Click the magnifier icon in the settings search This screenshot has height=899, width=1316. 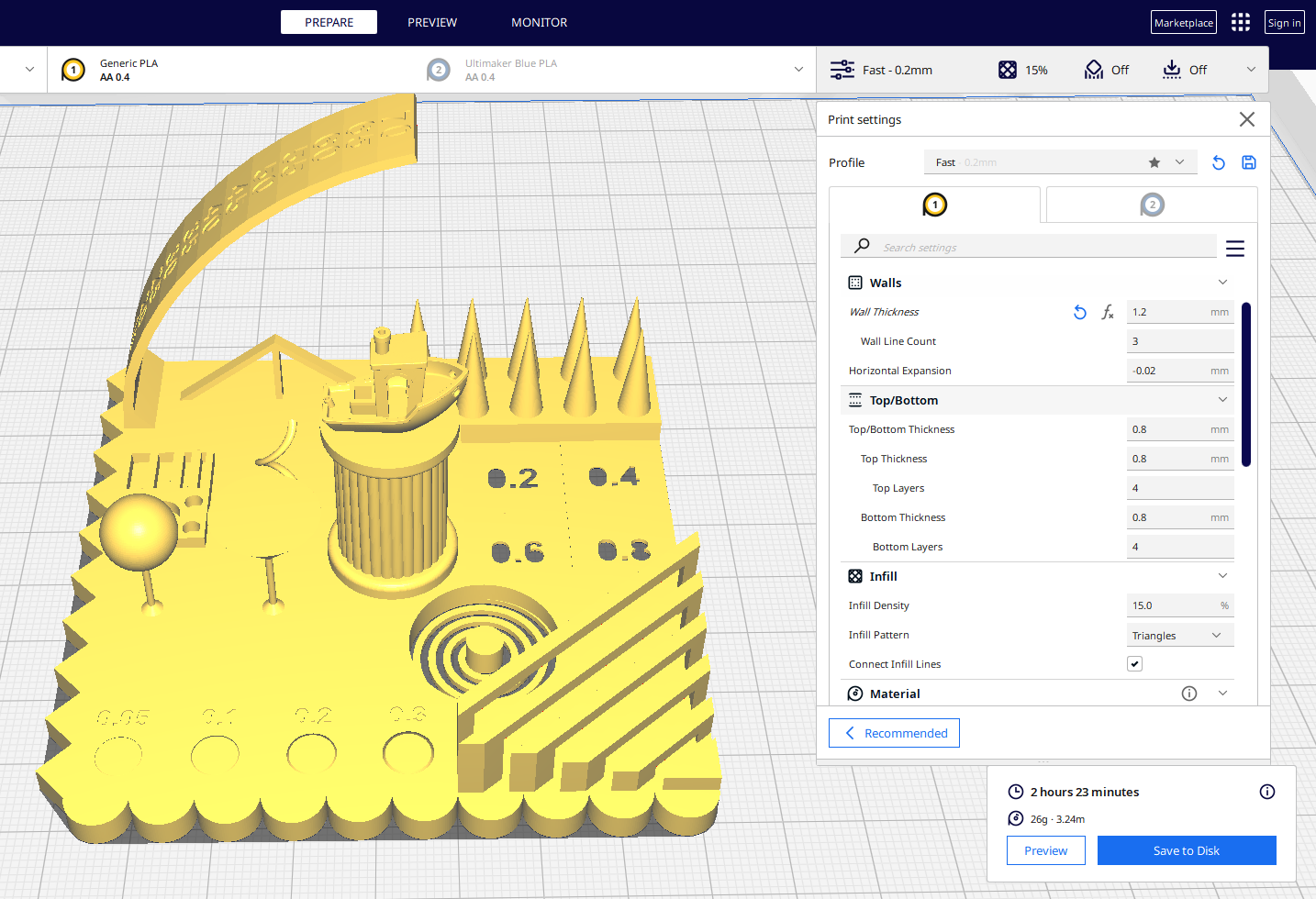861,246
